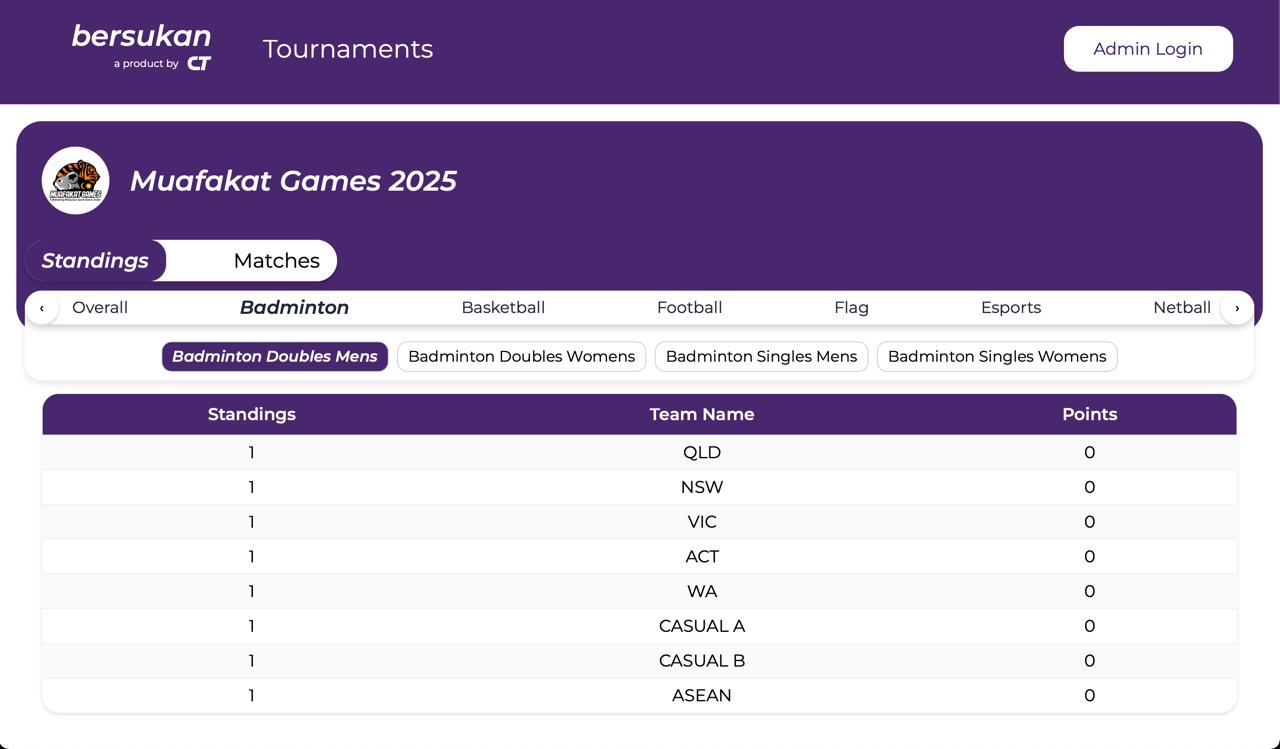Switch to the Matches view
Image resolution: width=1280 pixels, height=749 pixels.
click(x=276, y=261)
